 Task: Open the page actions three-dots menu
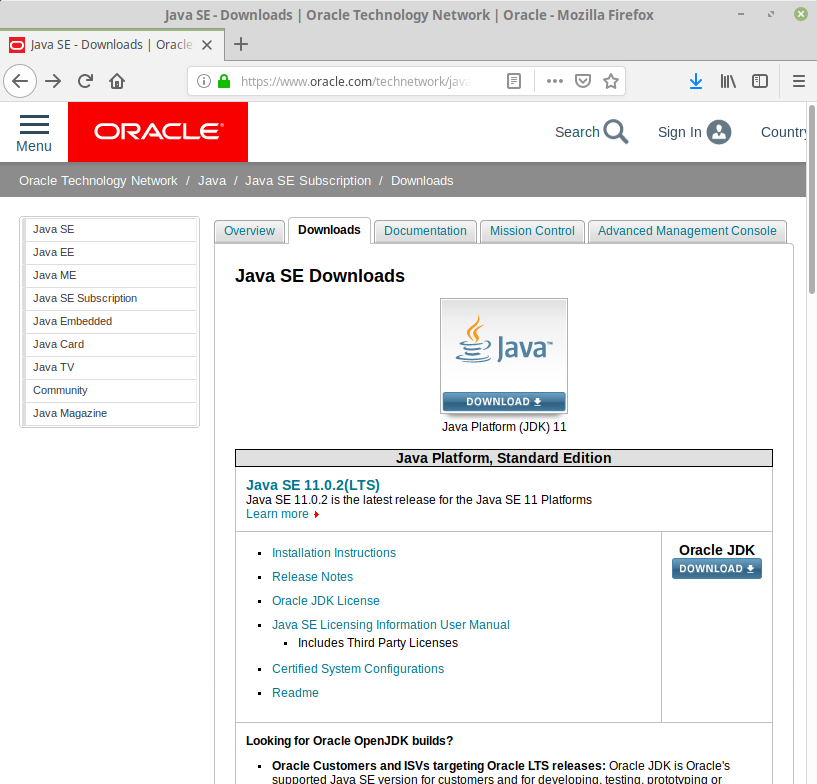[x=554, y=81]
